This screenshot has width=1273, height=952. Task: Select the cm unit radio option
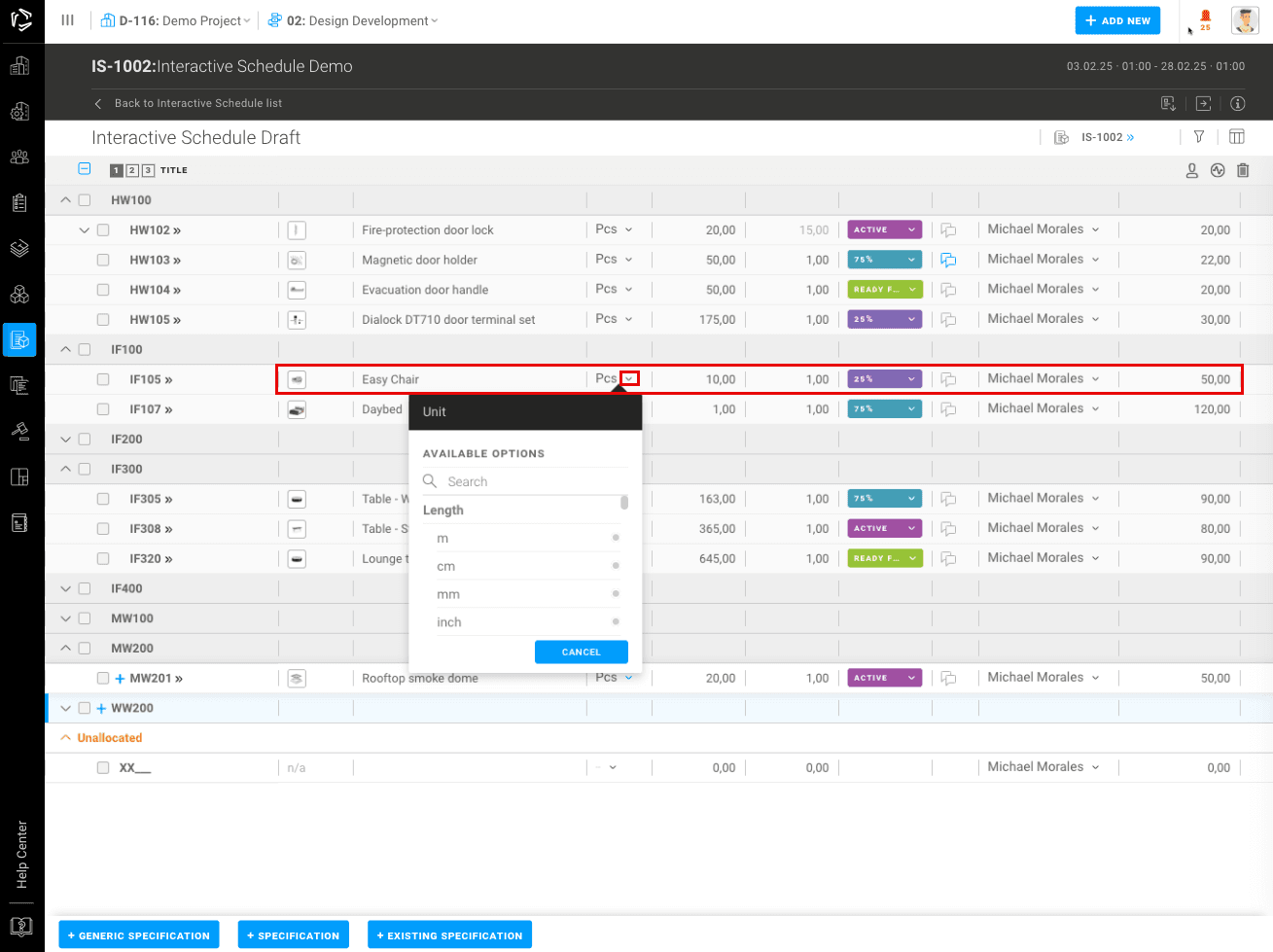[x=616, y=566]
